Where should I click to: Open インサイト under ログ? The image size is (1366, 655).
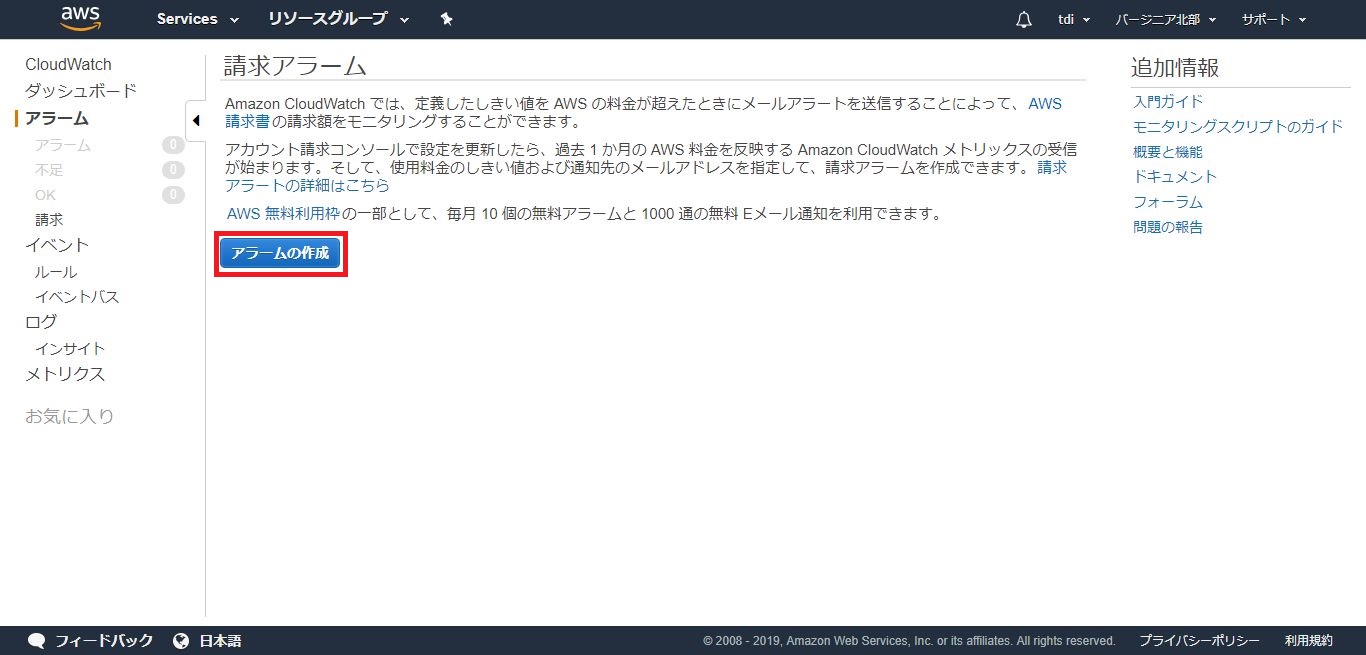[x=70, y=349]
